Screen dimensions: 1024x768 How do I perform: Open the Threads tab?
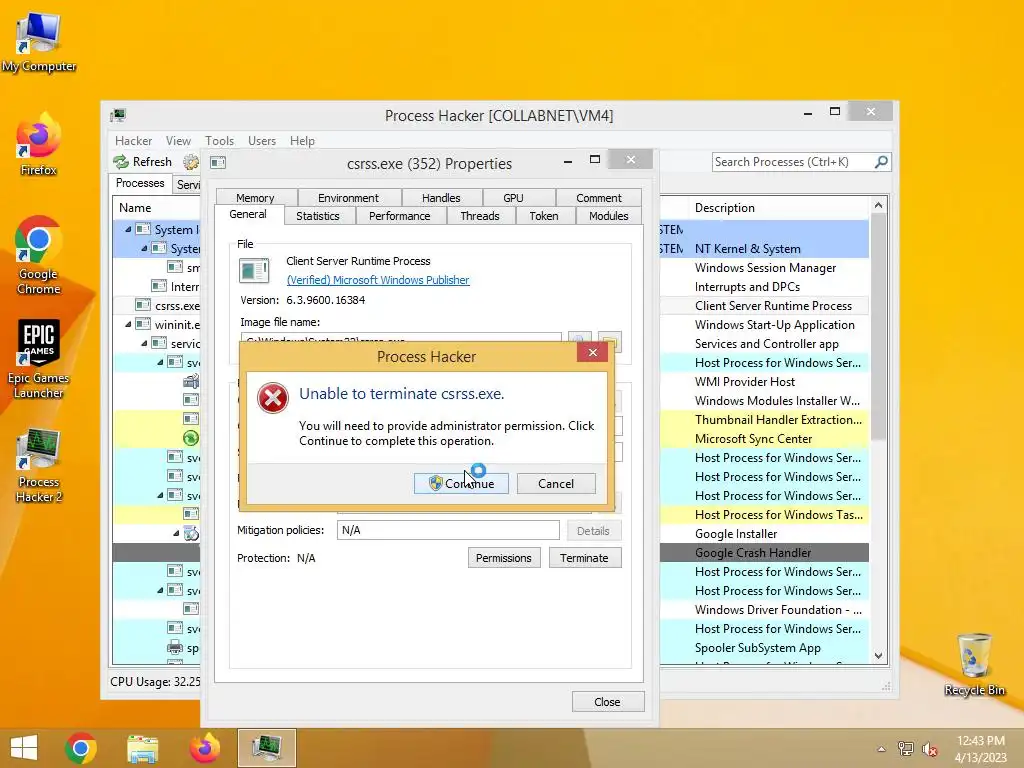[x=479, y=216]
